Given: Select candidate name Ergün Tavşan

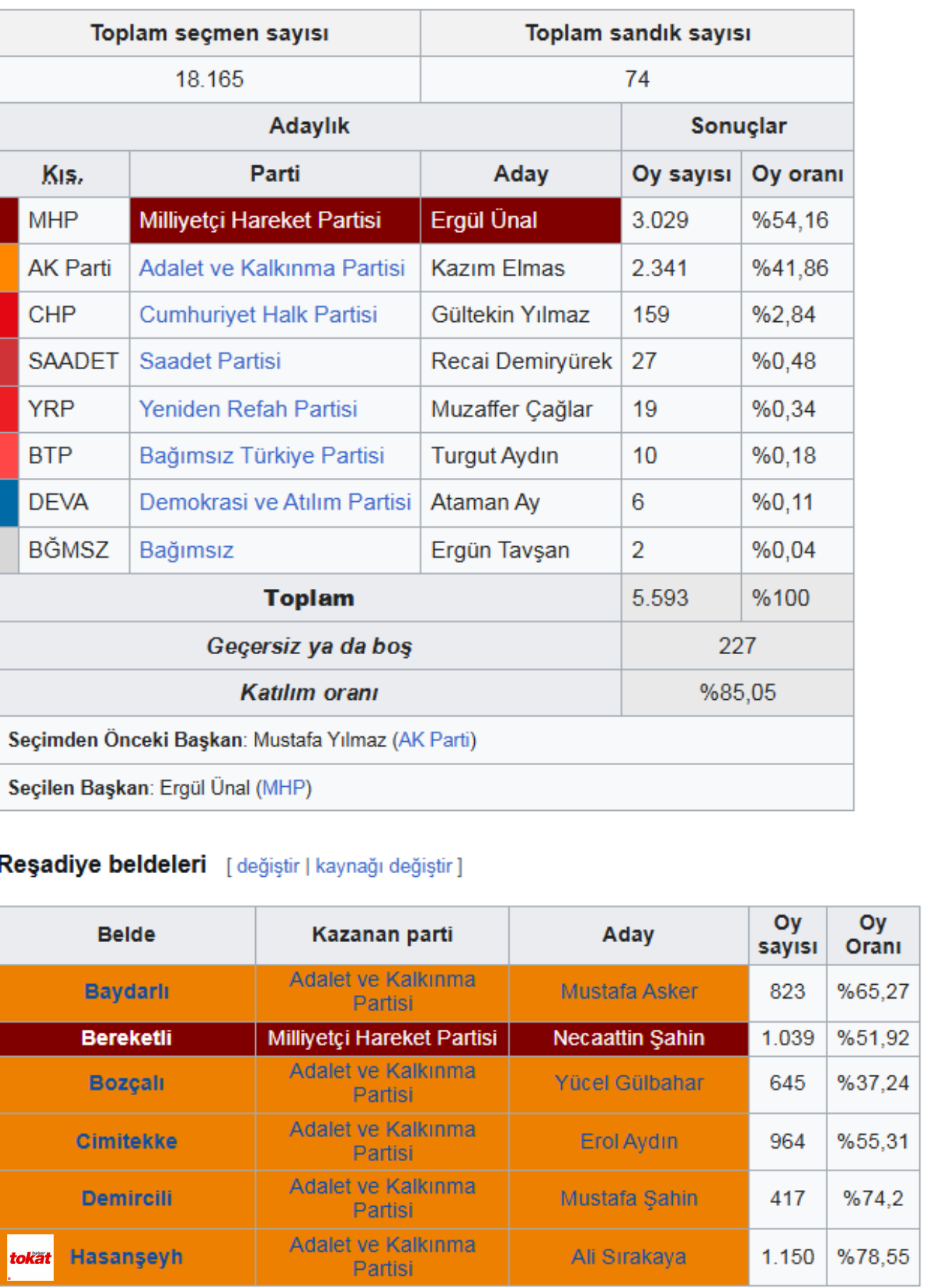Looking at the screenshot, I should click(x=500, y=549).
